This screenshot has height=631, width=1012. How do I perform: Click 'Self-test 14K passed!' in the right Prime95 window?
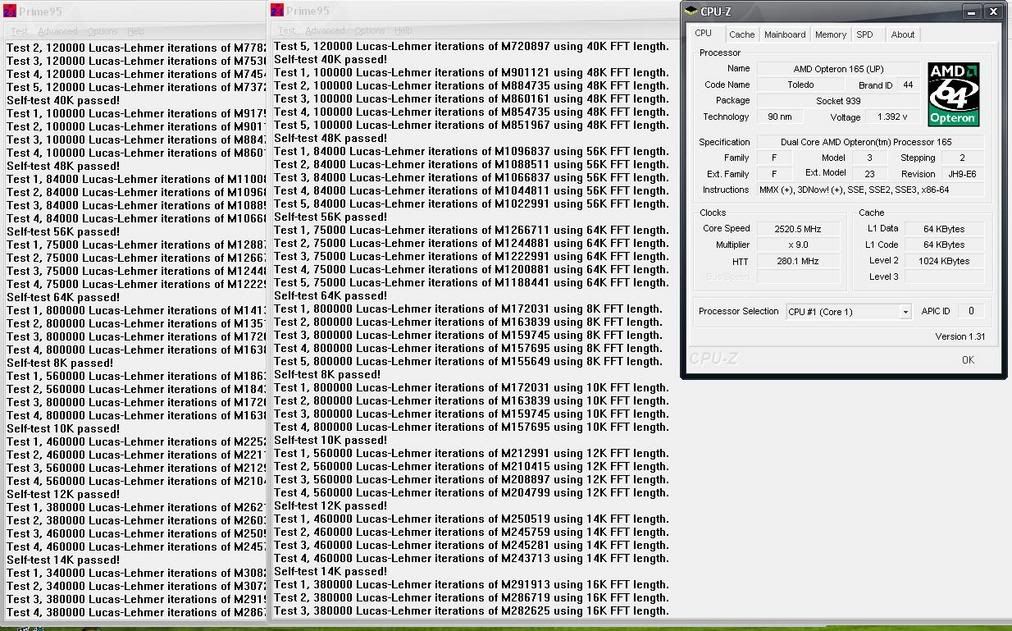[x=330, y=571]
